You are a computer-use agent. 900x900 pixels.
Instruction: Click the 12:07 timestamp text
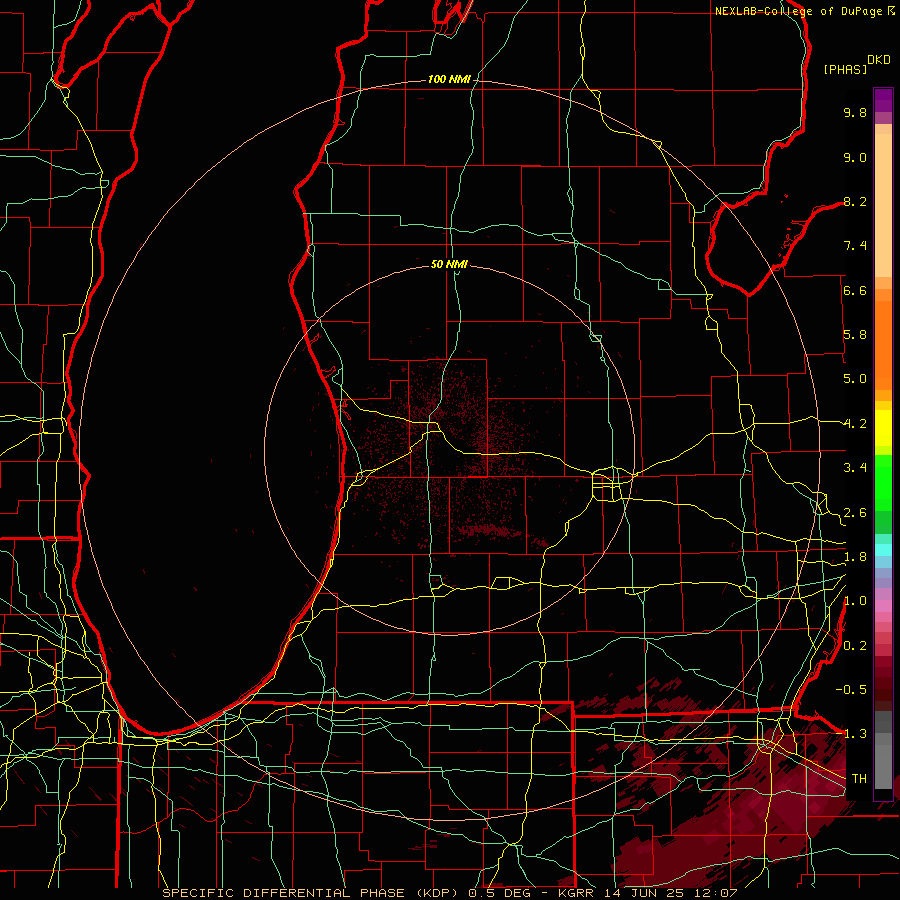[x=717, y=893]
